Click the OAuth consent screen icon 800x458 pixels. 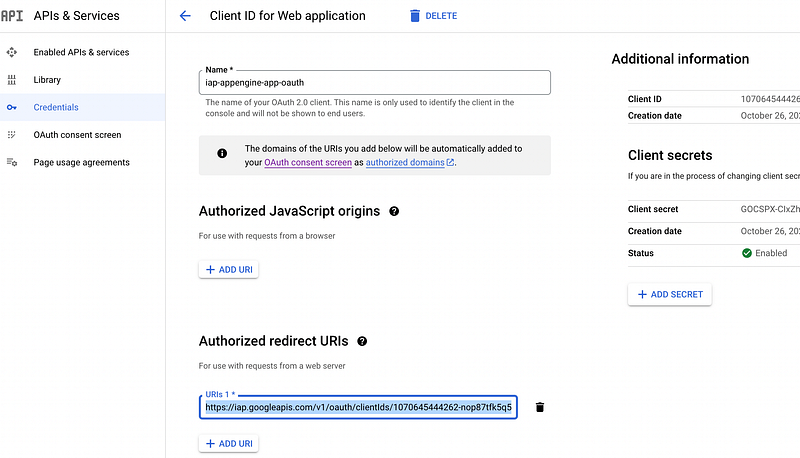[x=12, y=135]
